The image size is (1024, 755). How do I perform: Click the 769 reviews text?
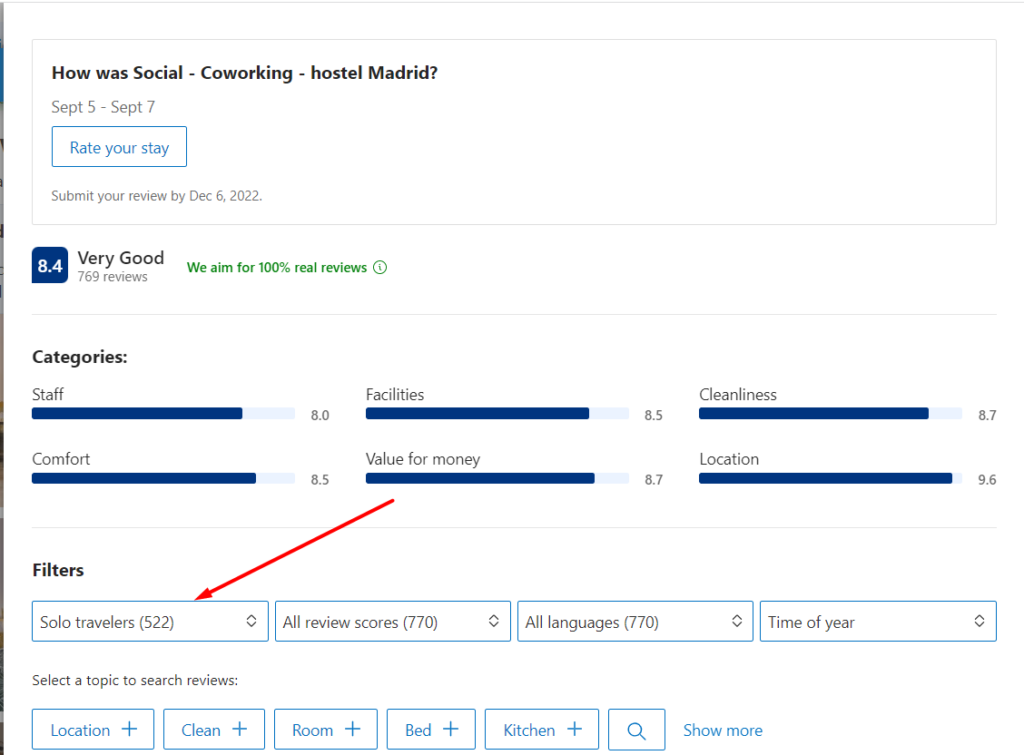point(112,277)
